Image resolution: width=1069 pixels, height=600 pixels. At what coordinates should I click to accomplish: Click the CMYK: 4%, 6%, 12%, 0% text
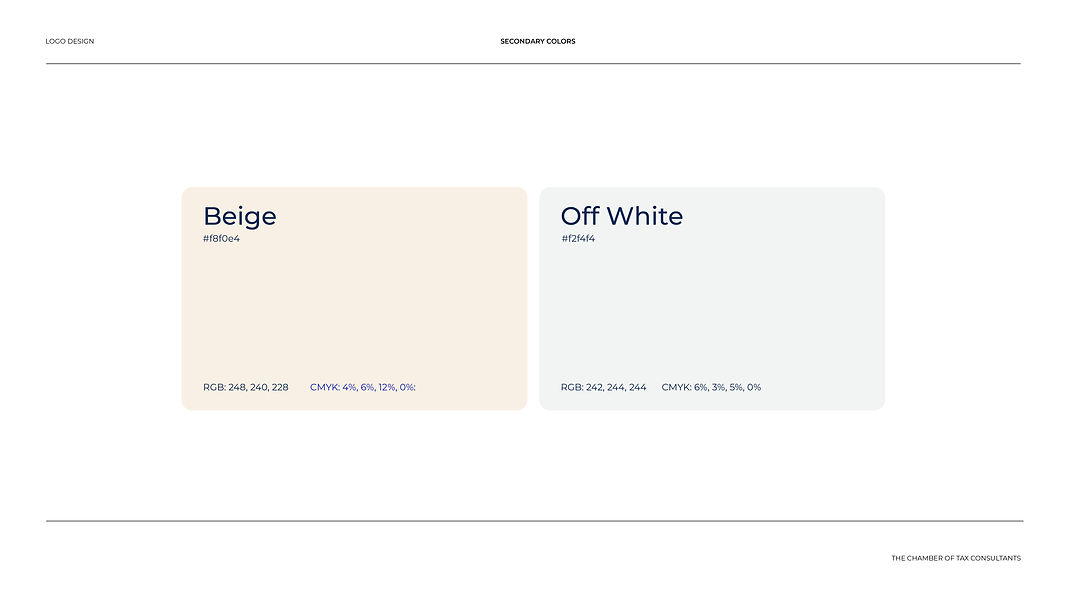363,387
